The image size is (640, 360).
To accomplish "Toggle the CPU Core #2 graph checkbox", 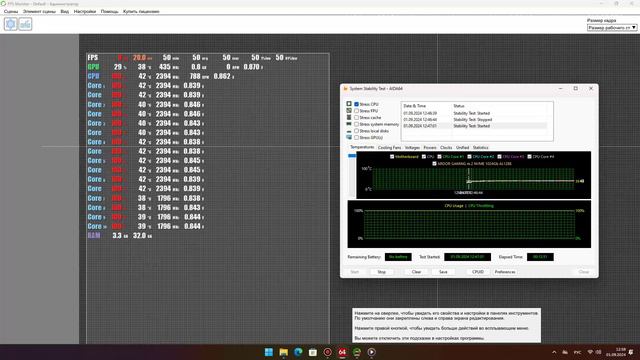I will click(x=469, y=157).
